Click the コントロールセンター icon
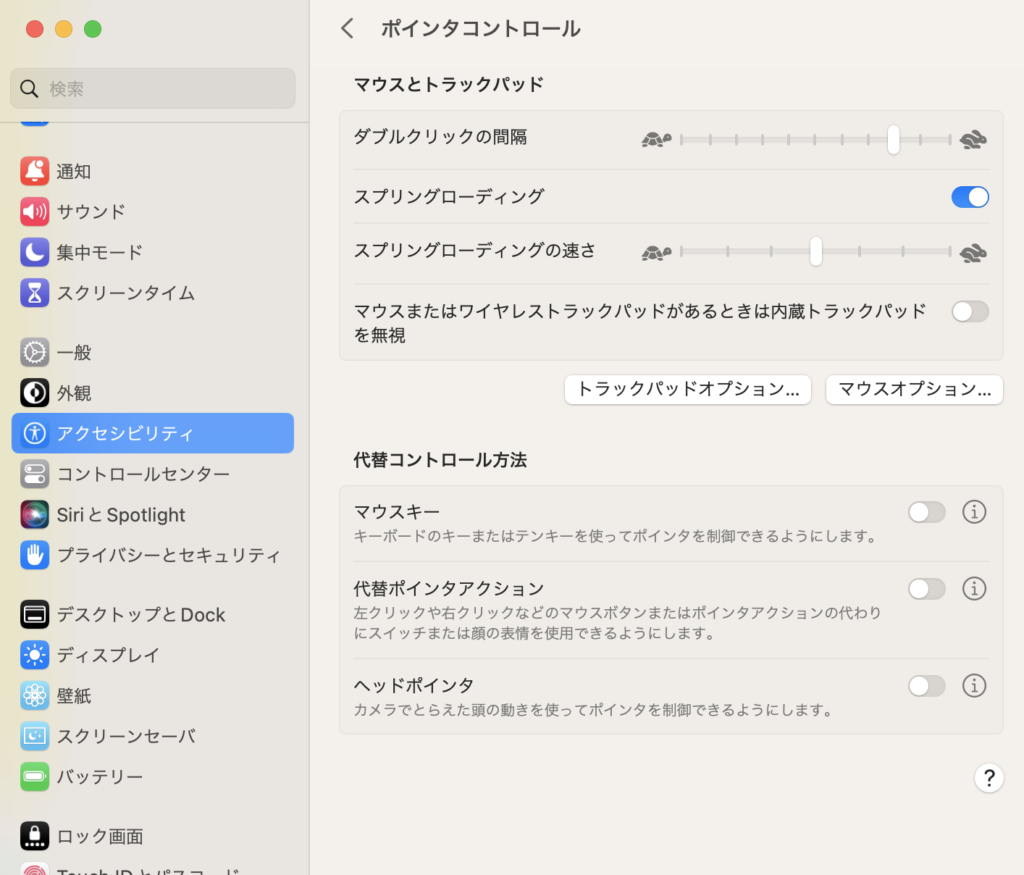Screen dimensions: 1024x875 [35, 474]
